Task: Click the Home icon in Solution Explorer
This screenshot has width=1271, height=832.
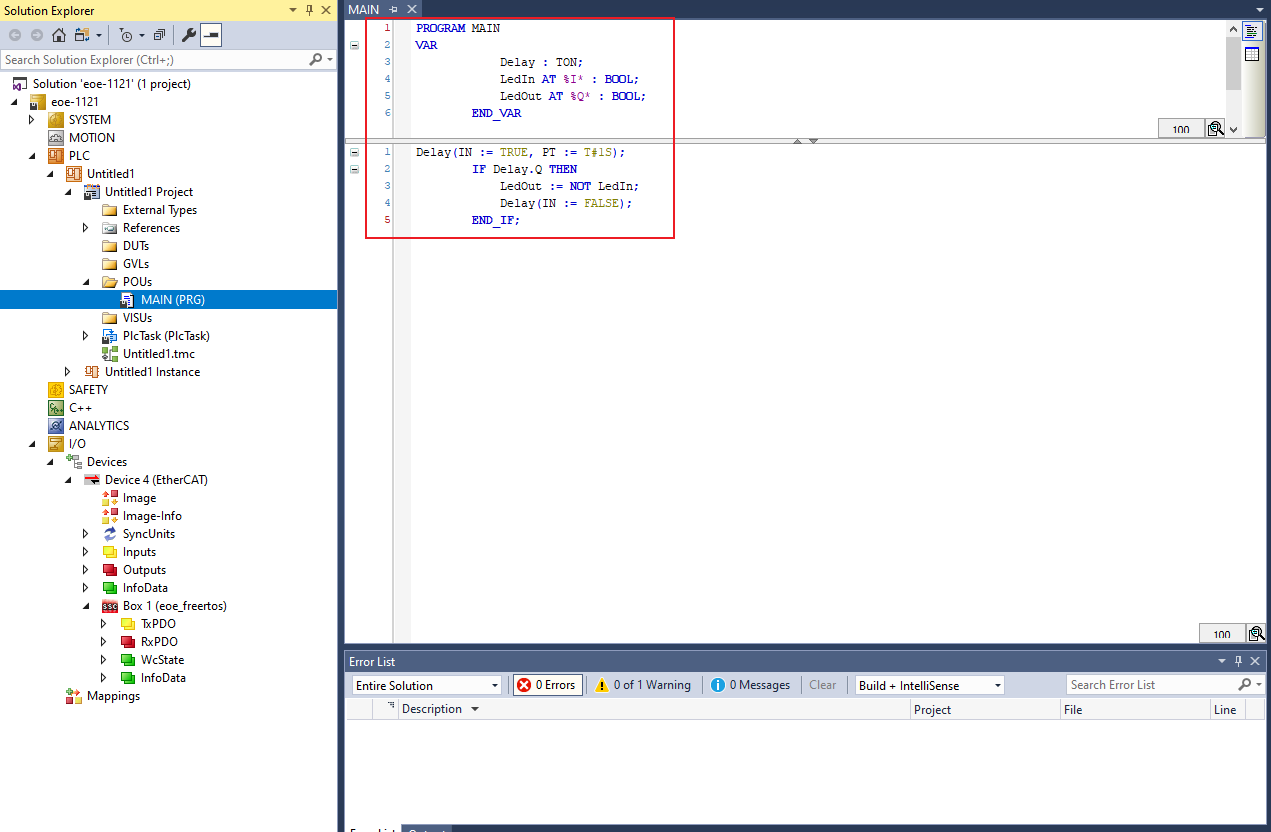Action: [x=58, y=35]
